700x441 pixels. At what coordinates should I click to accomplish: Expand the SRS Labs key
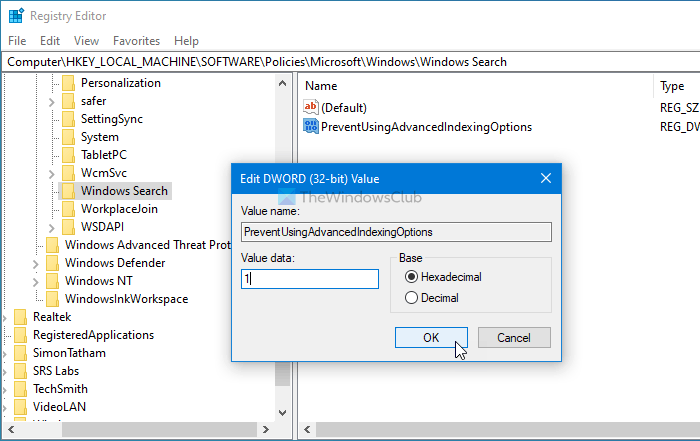(x=5, y=372)
